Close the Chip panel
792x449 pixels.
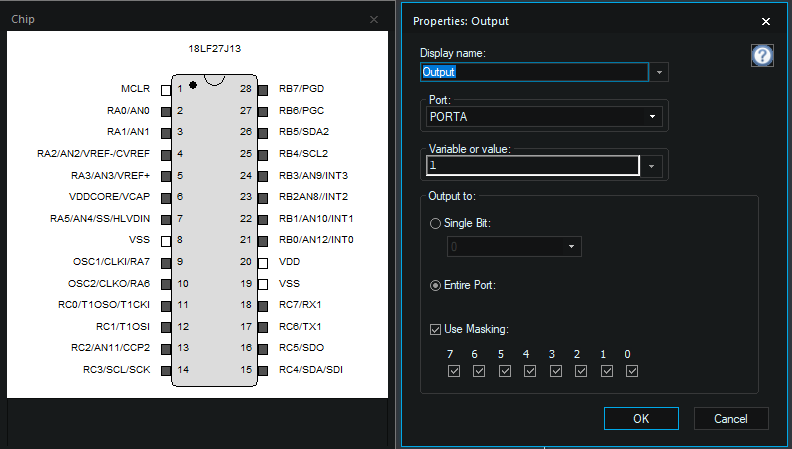point(374,20)
